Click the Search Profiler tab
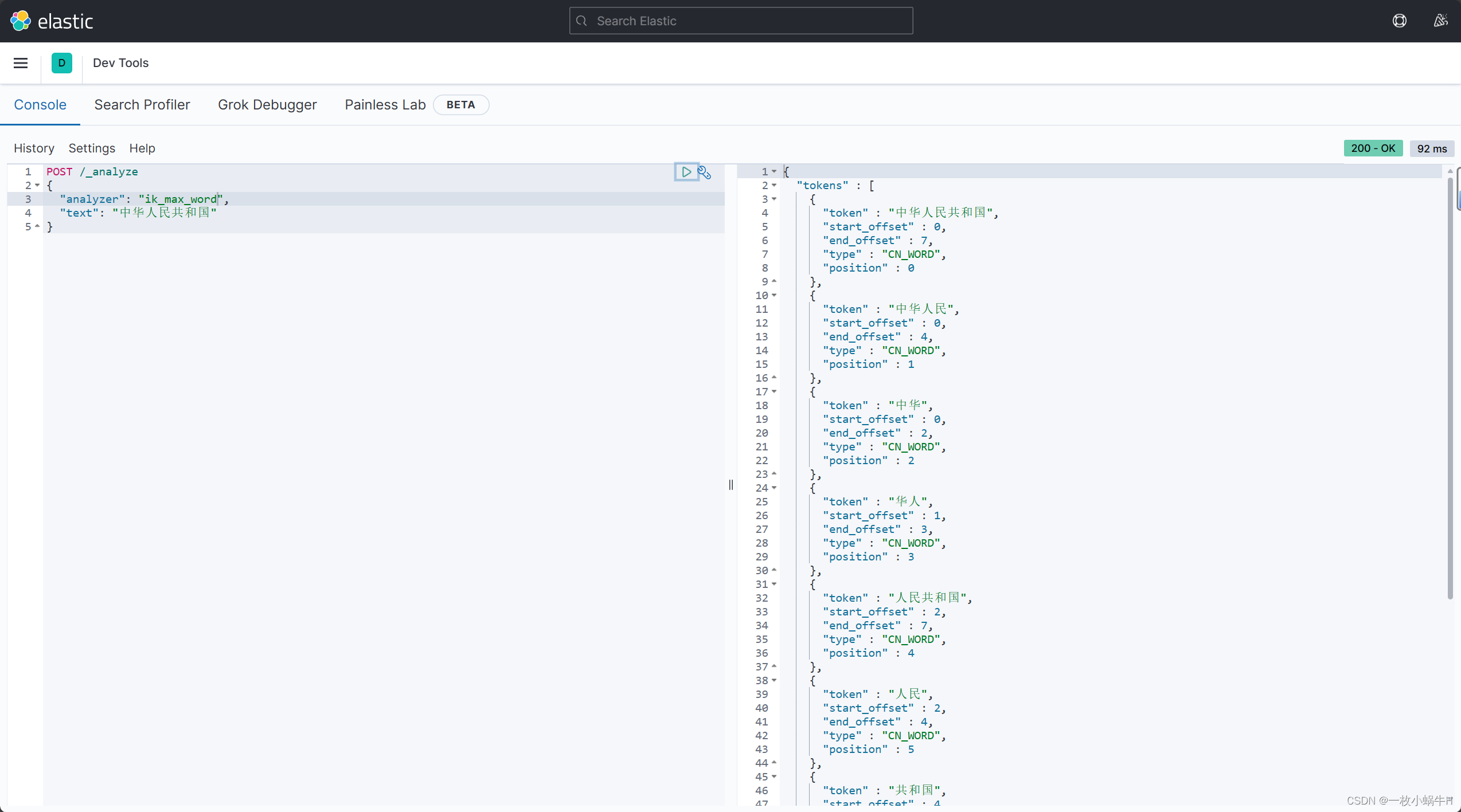 point(142,104)
